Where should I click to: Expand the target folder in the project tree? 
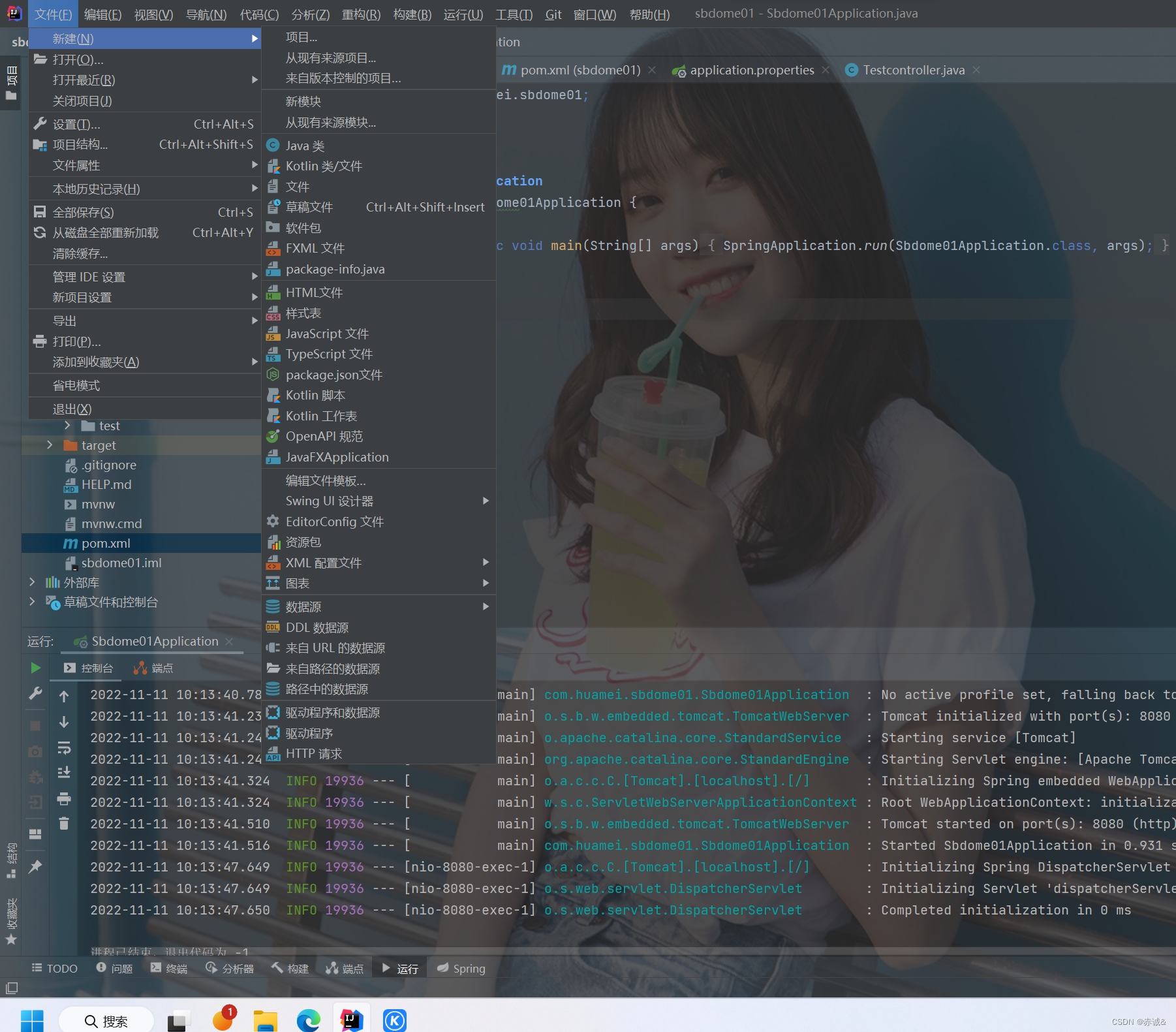pos(50,445)
